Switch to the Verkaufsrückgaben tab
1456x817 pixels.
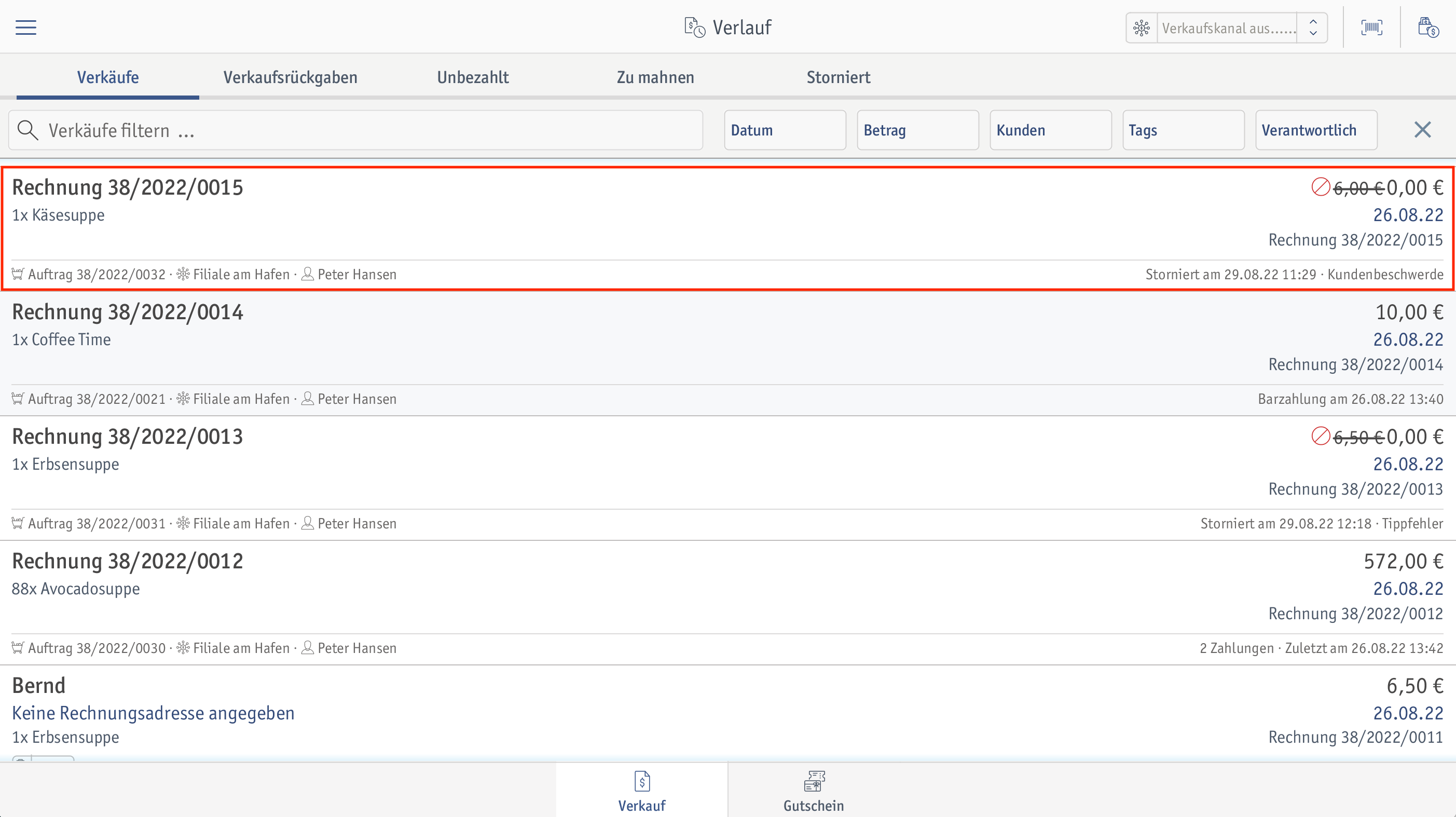(x=291, y=77)
